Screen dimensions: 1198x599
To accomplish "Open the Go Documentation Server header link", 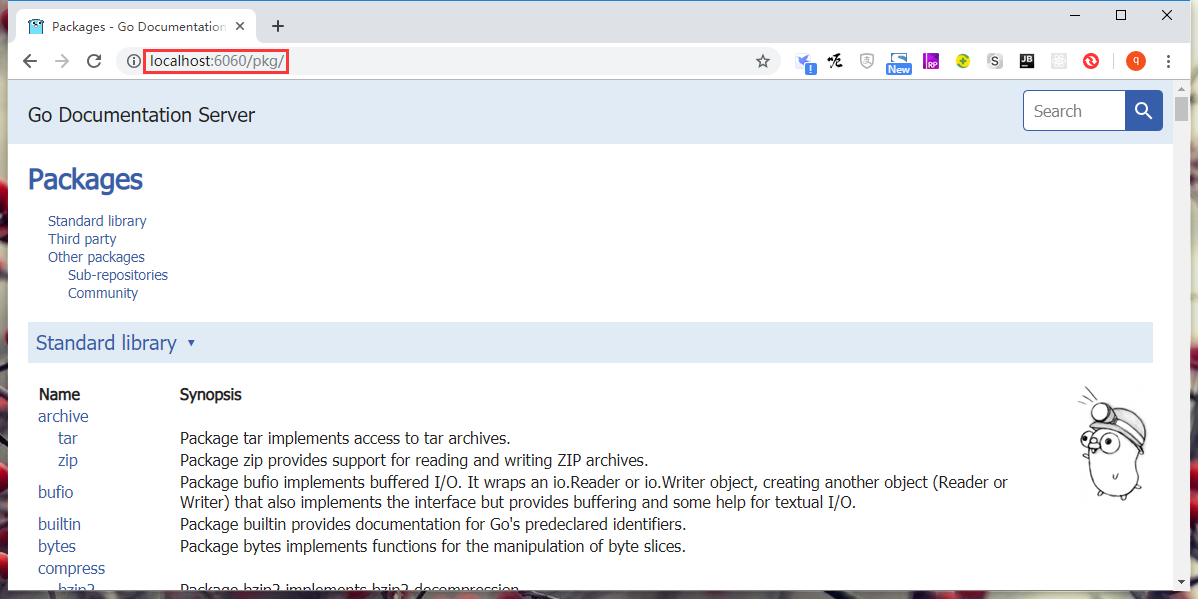I will (x=141, y=115).
